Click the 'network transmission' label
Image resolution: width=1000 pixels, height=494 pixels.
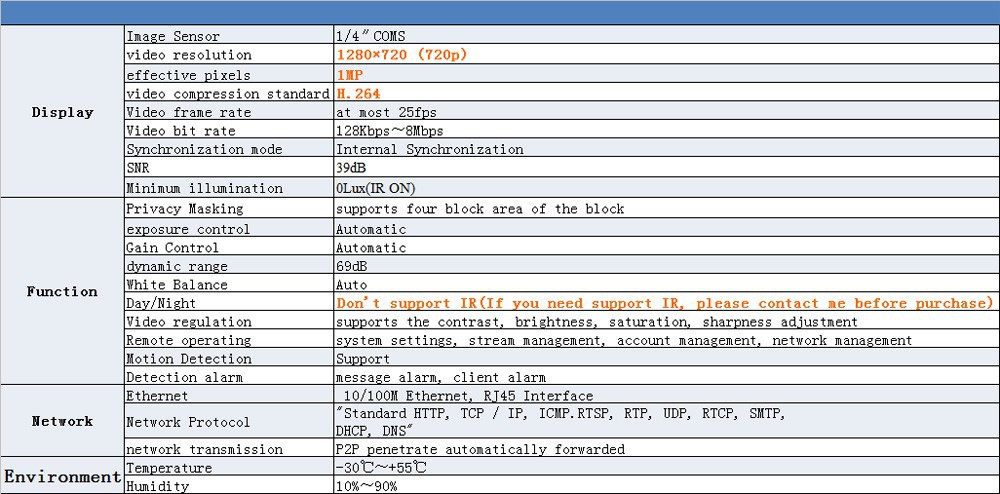(x=204, y=449)
